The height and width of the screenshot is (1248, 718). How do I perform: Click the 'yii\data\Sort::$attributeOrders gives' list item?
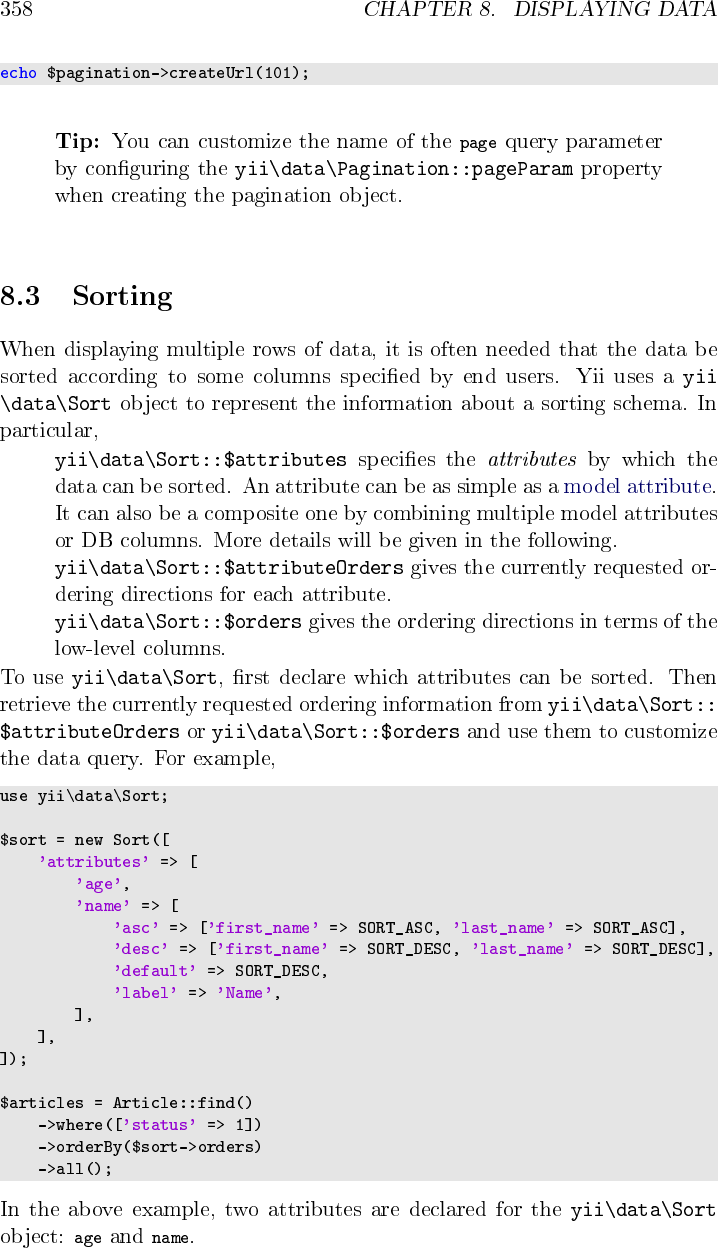tap(386, 581)
